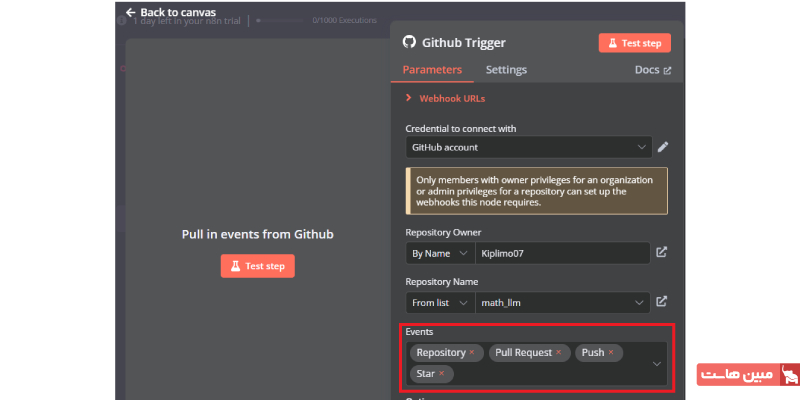Open repository name external link icon
Image resolution: width=800 pixels, height=400 pixels.
coord(661,301)
